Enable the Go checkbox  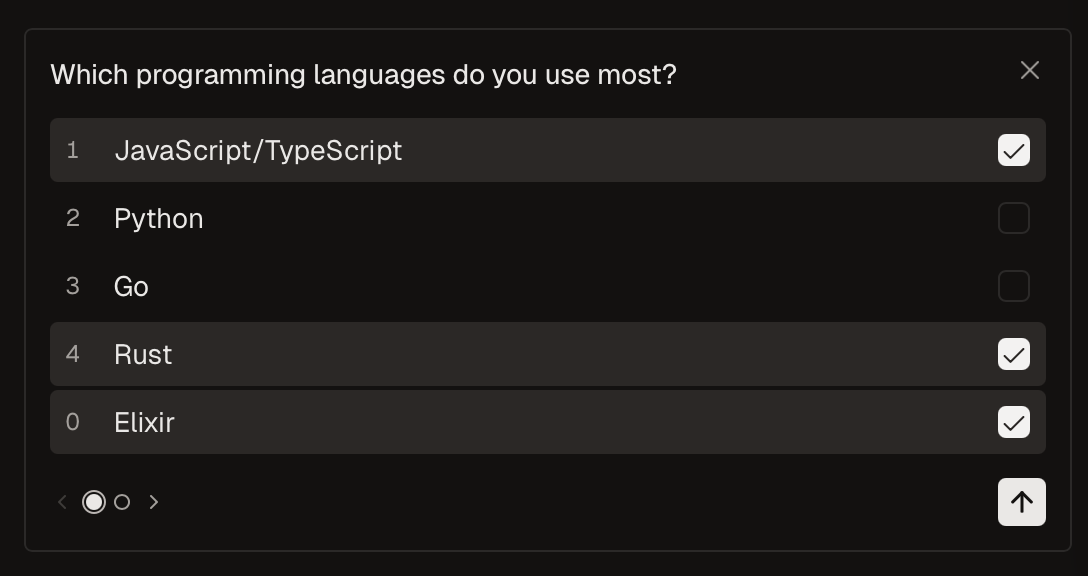(1013, 286)
